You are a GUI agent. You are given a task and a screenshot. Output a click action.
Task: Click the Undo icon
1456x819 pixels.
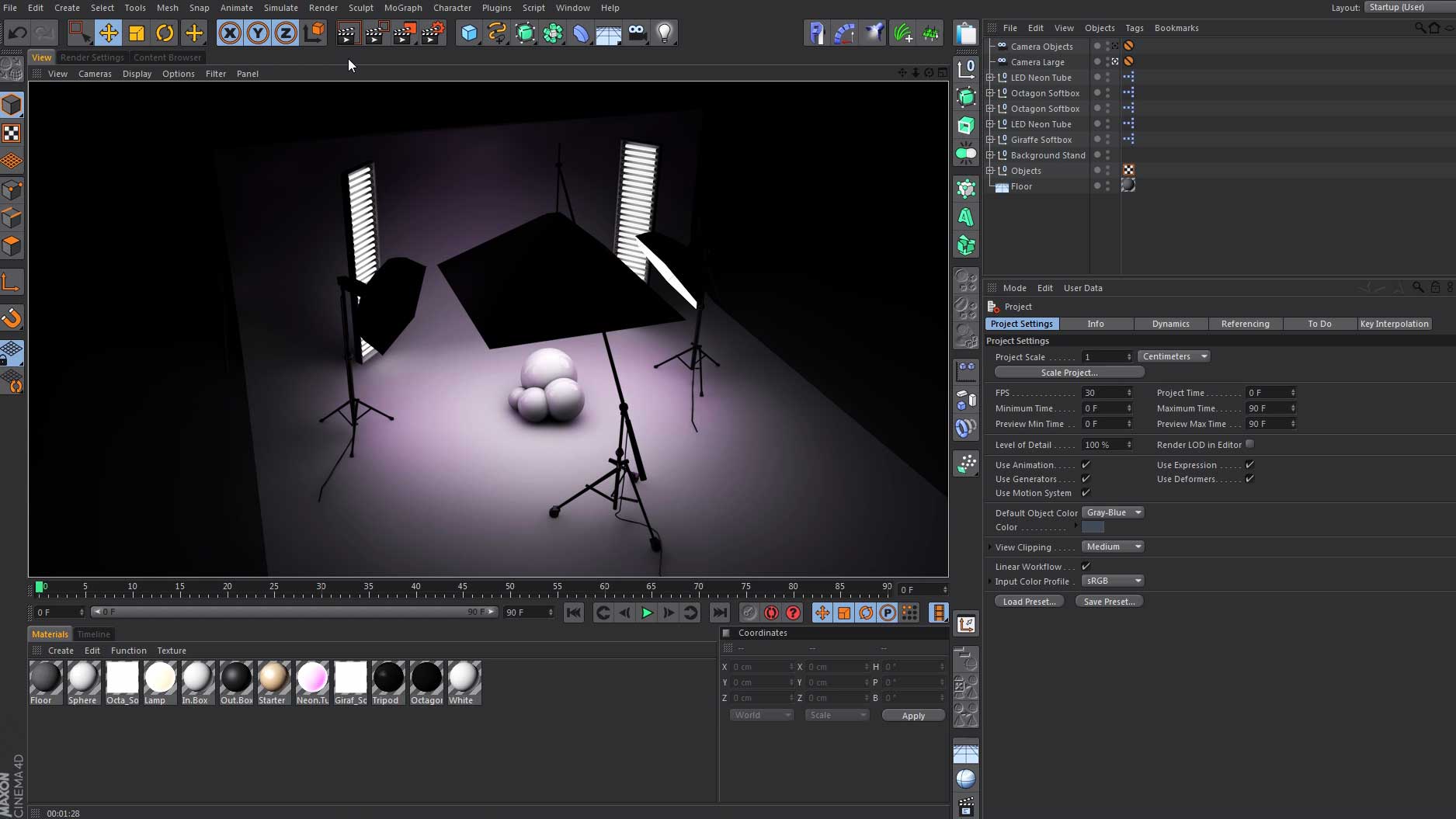pyautogui.click(x=17, y=33)
